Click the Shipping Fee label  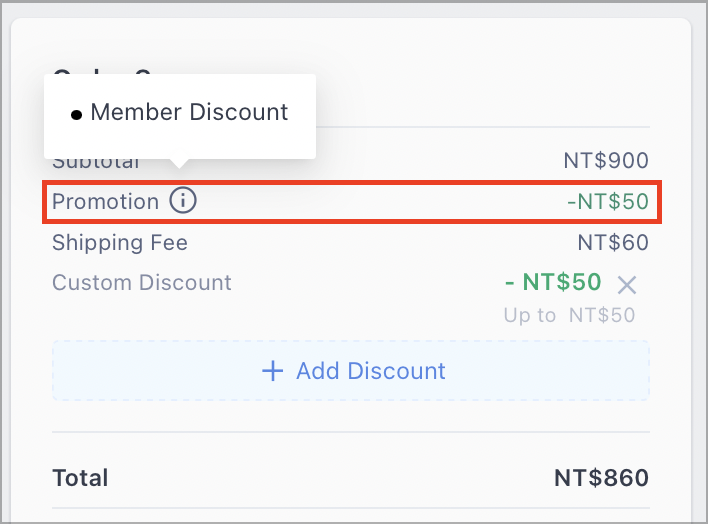point(120,243)
